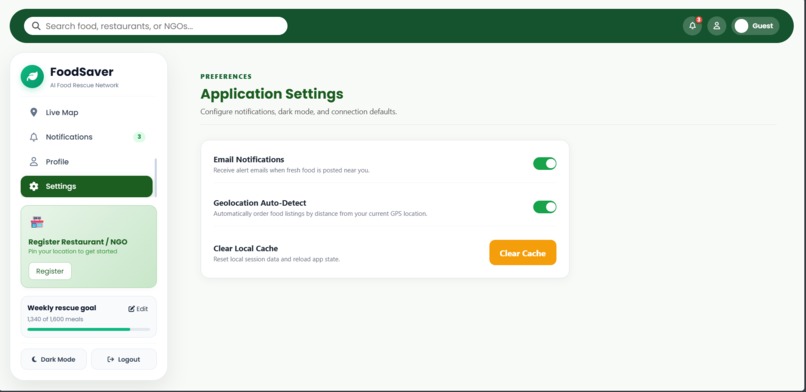Viewport: 806px width, 392px height.
Task: Click the Live Map pin icon
Action: pyautogui.click(x=33, y=113)
